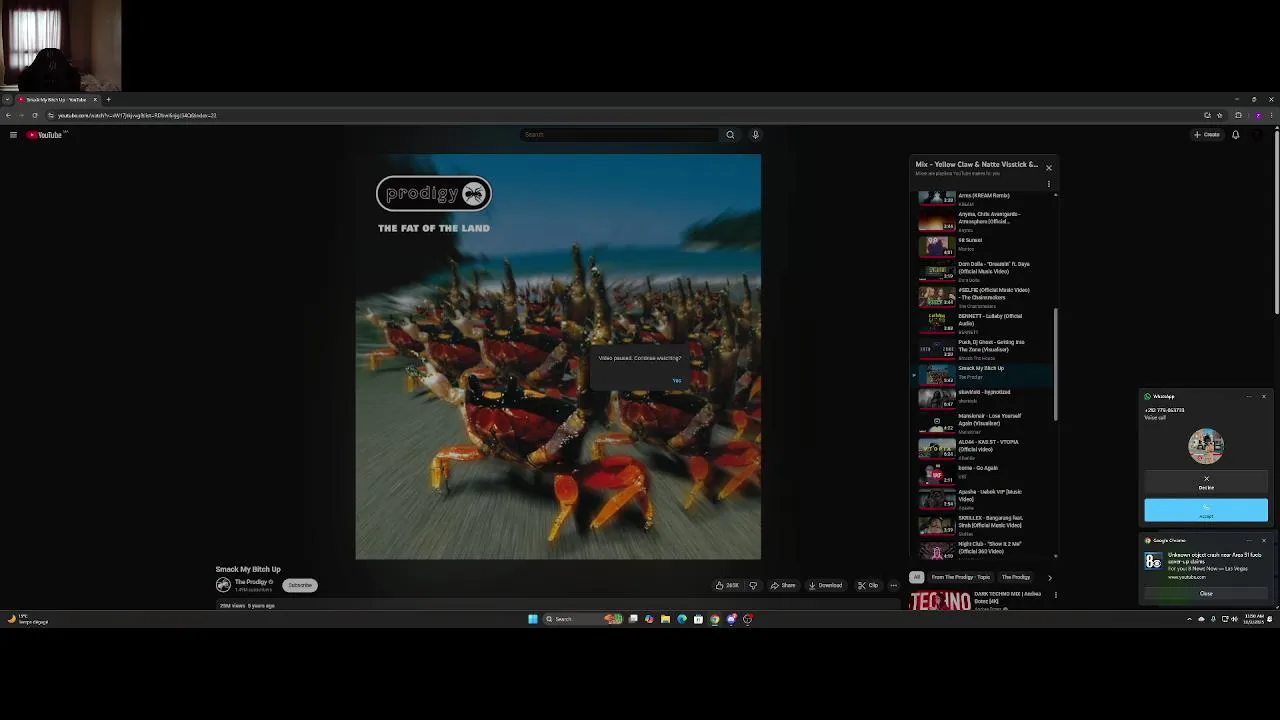The height and width of the screenshot is (720, 1280).
Task: Subscribe to The Prodigy channel
Action: click(300, 585)
